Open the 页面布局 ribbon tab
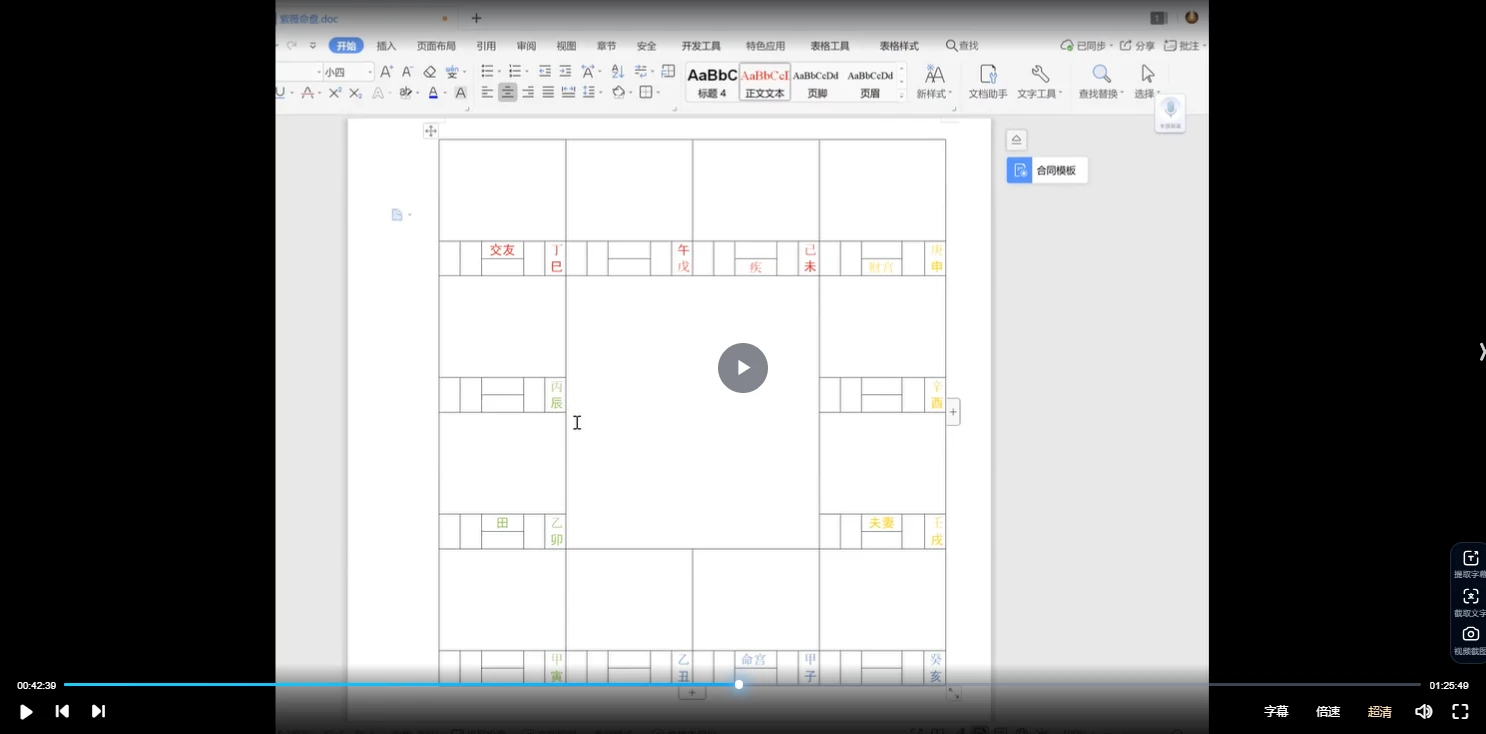The height and width of the screenshot is (734, 1486). (436, 46)
